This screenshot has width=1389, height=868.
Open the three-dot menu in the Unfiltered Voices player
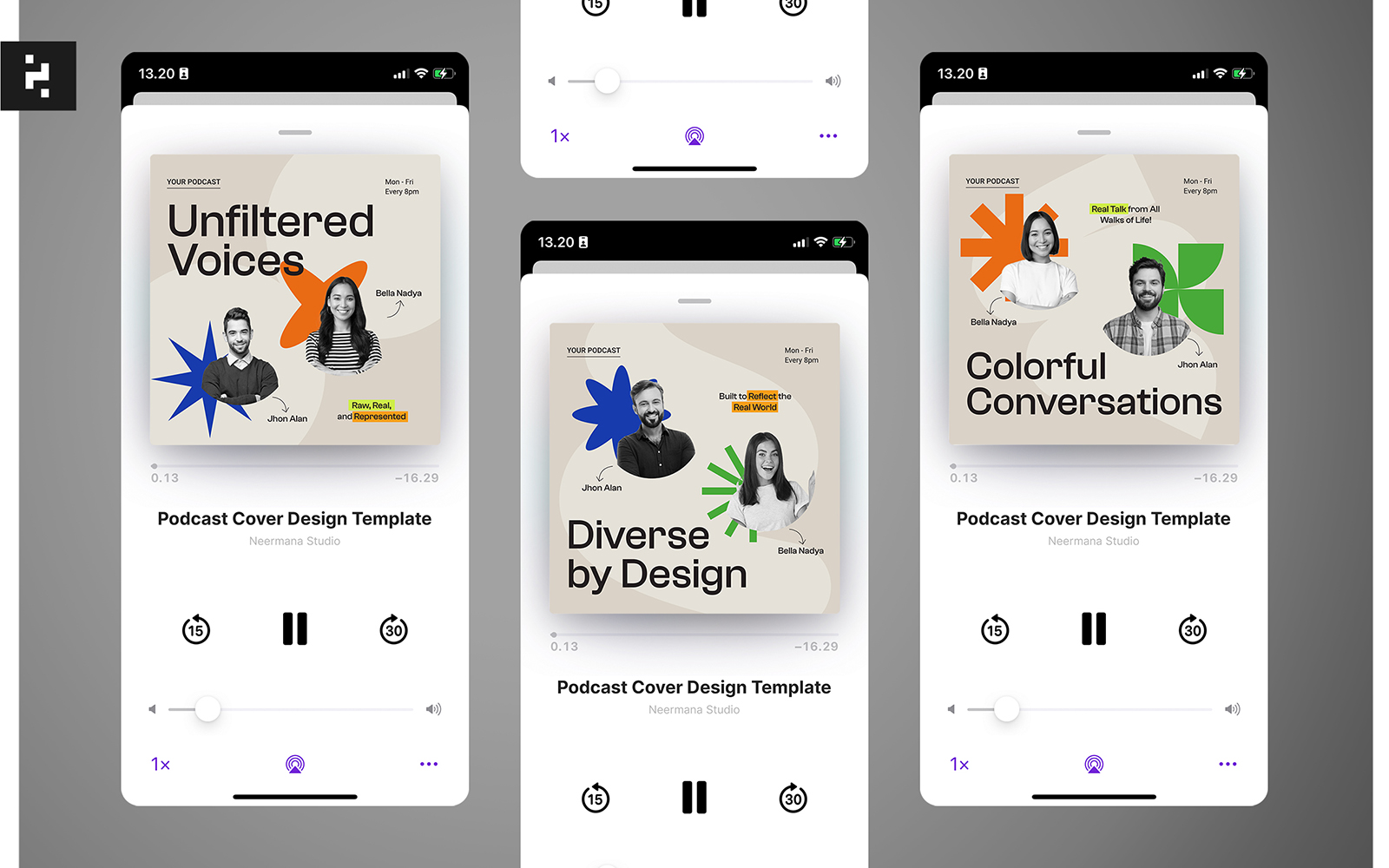[x=429, y=764]
